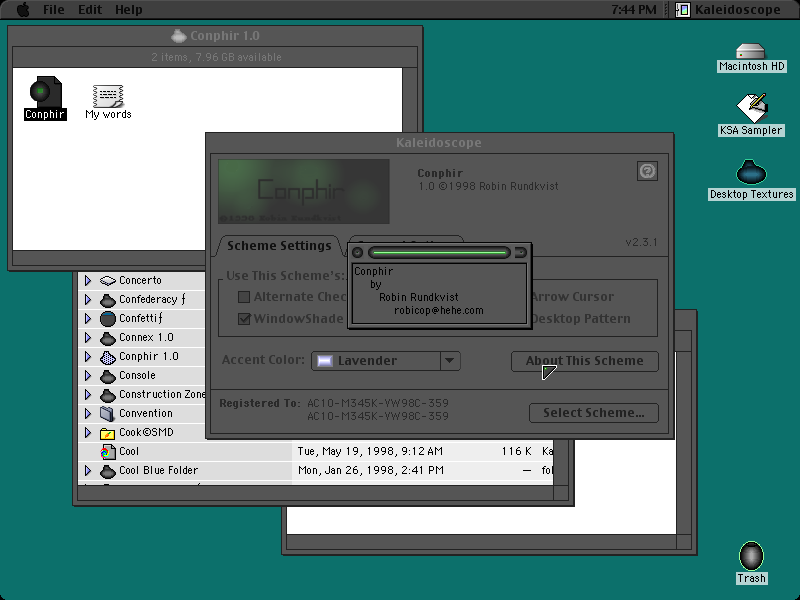
Task: Click the "v2.3.1" version text
Action: tap(641, 242)
